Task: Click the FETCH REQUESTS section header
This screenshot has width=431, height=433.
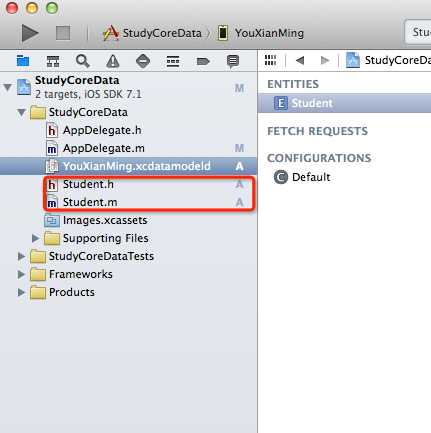Action: point(317,131)
